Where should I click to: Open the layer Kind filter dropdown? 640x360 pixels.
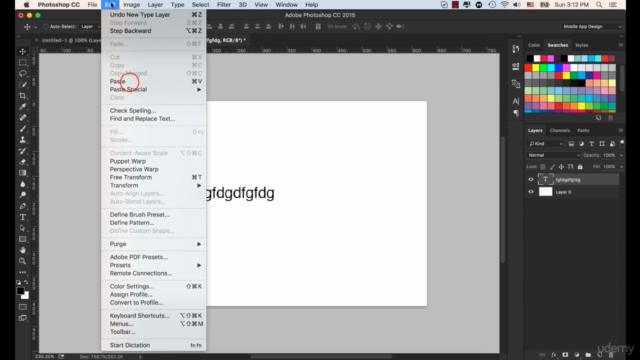click(x=545, y=144)
